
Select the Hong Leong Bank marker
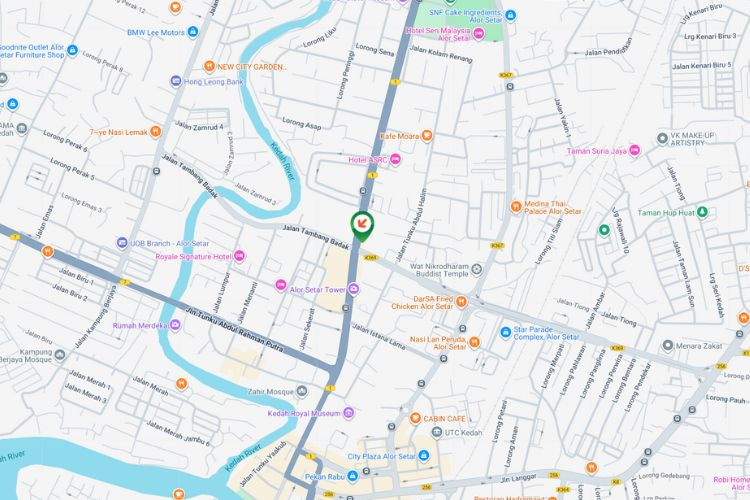(176, 81)
